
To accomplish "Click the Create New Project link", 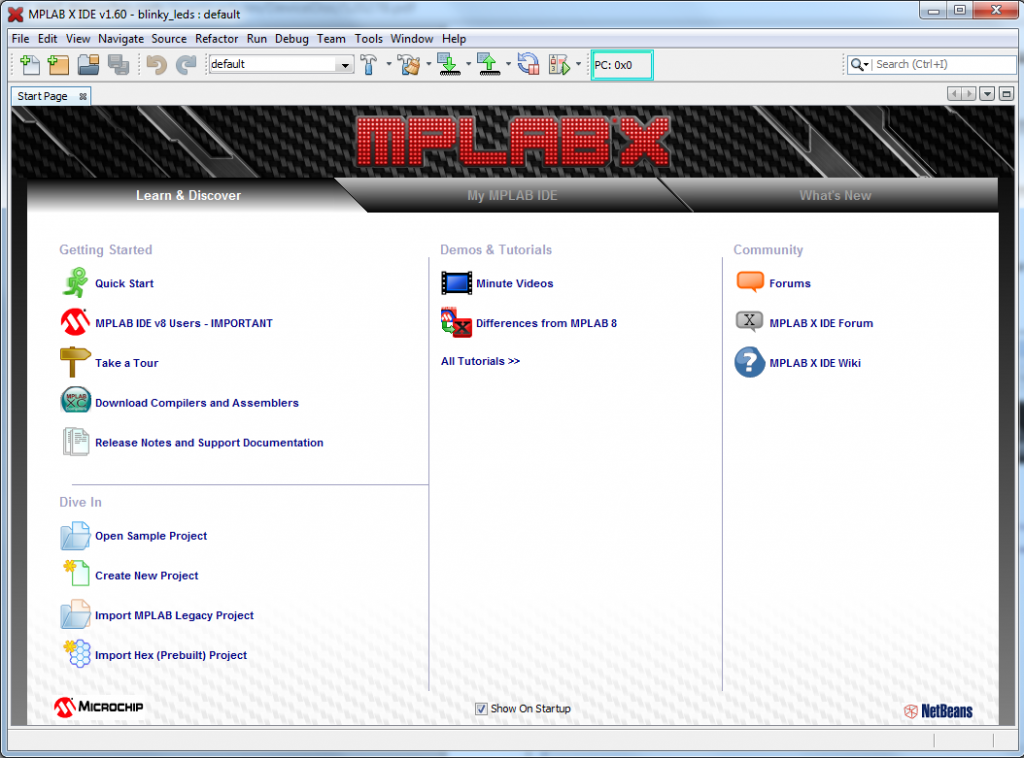I will [146, 575].
